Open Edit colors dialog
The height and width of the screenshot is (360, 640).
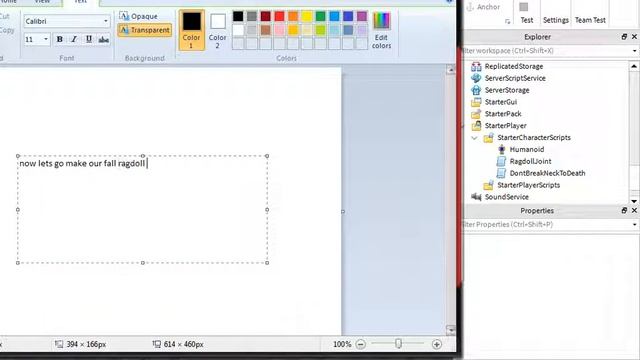pyautogui.click(x=381, y=31)
